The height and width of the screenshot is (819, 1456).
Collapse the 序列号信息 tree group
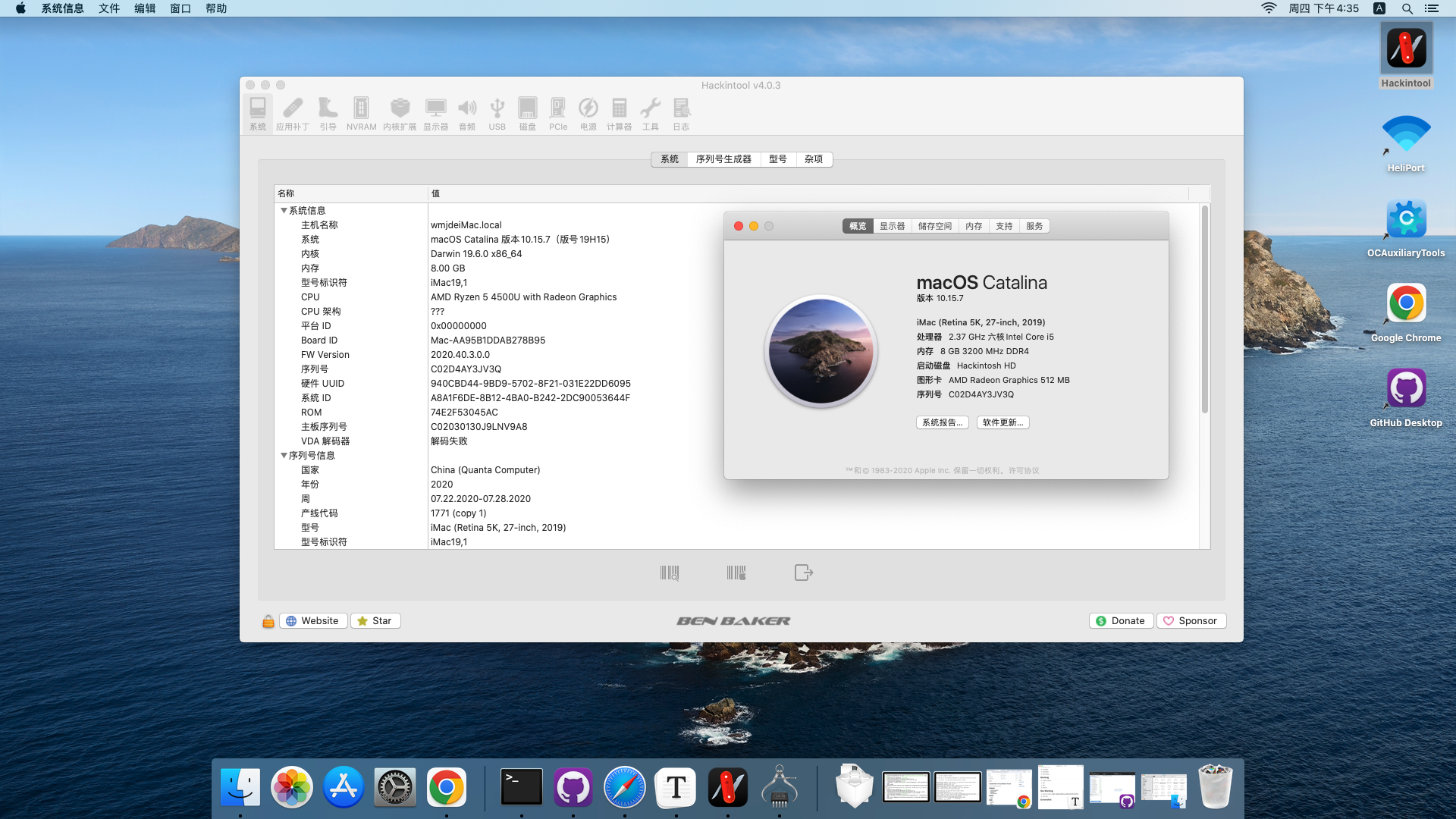(x=284, y=456)
